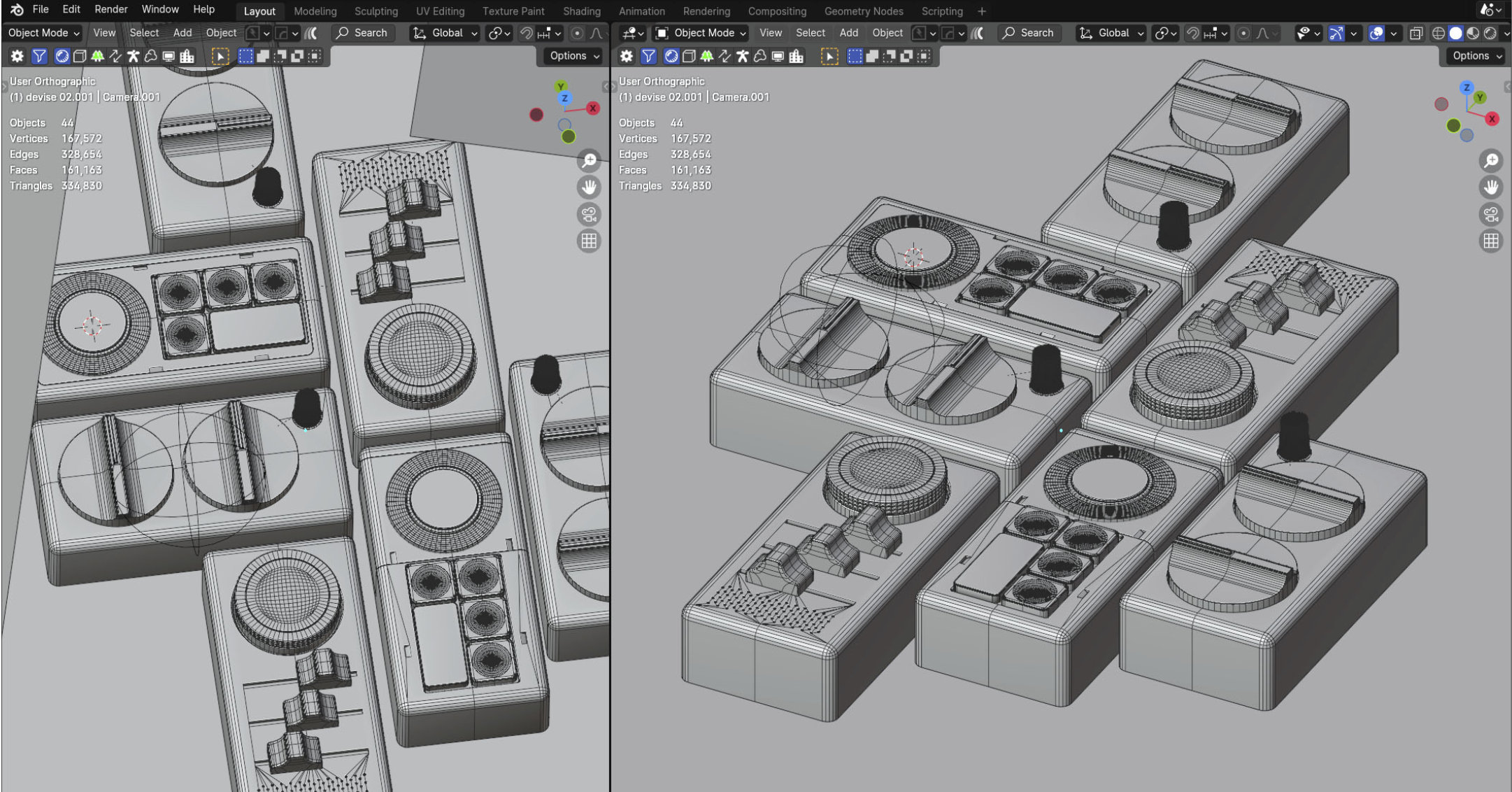Viewport: 1512px width, 792px height.
Task: Select rendered viewport shading mode
Action: tap(1490, 33)
